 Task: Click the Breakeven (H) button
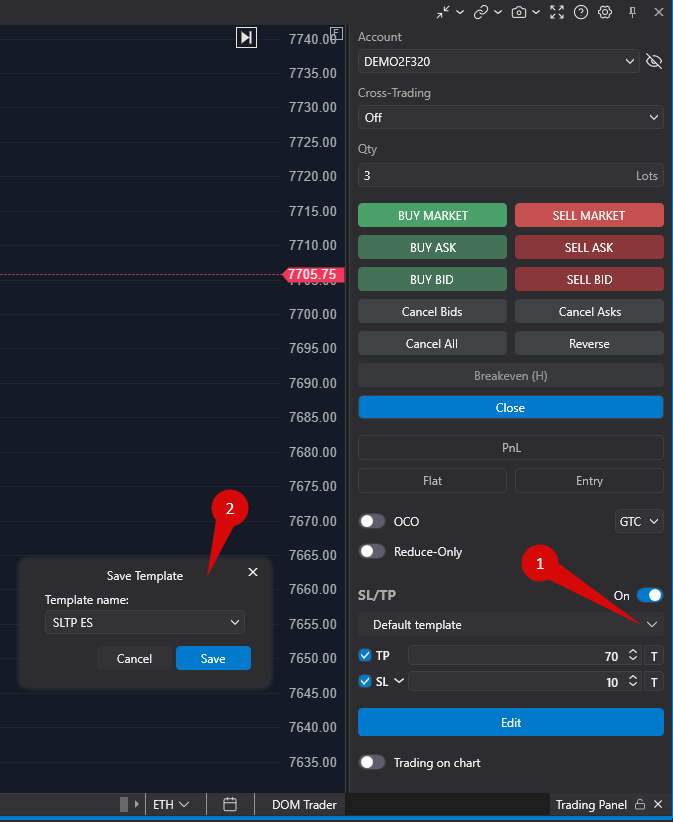tap(511, 375)
